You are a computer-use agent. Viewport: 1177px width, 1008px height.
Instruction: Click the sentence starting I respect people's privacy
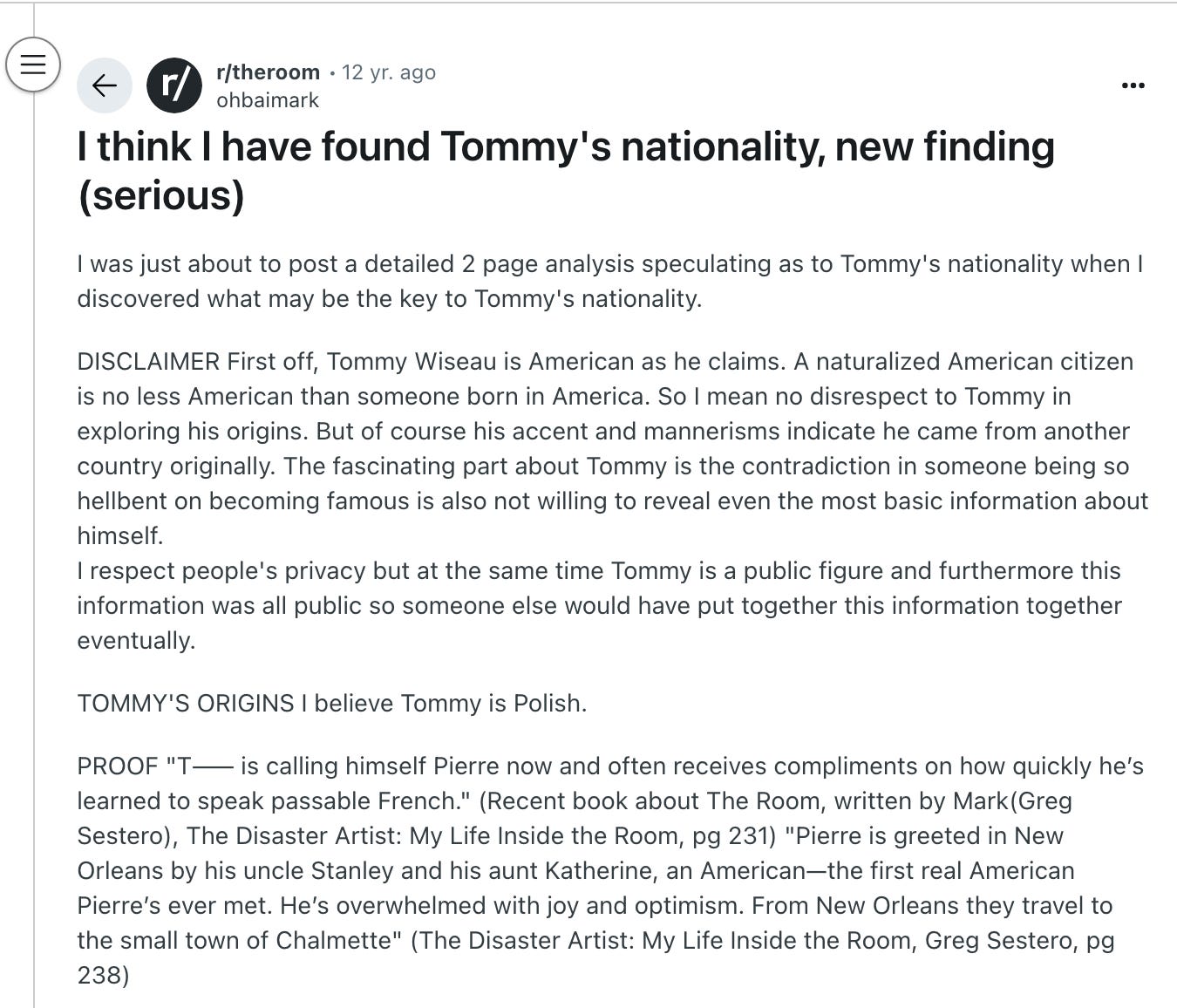[x=599, y=606]
